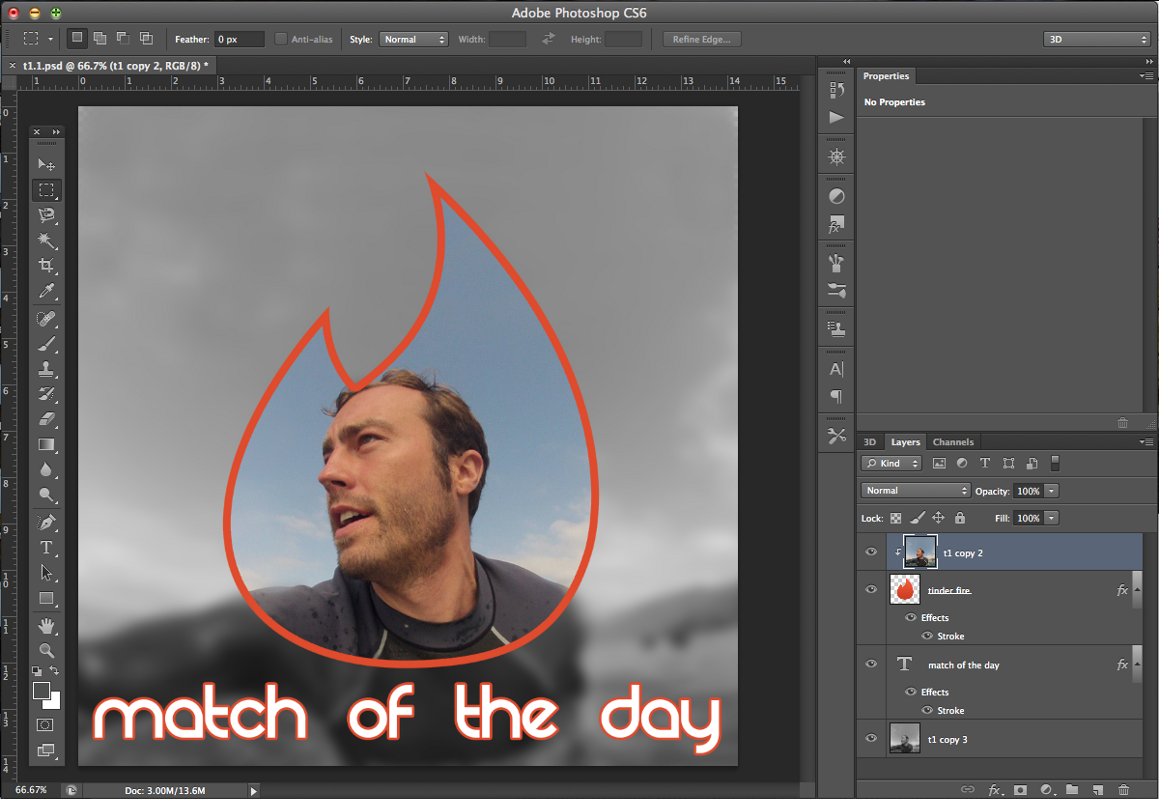This screenshot has width=1159, height=799.
Task: Switch to the 3D panel tab
Action: pos(870,442)
